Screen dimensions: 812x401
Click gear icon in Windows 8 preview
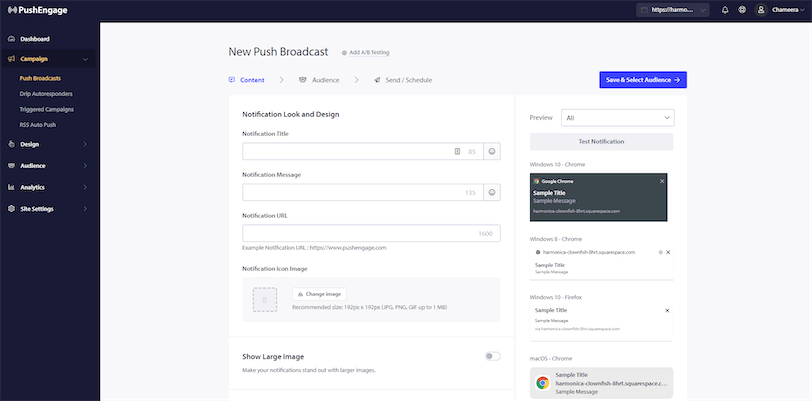click(660, 252)
